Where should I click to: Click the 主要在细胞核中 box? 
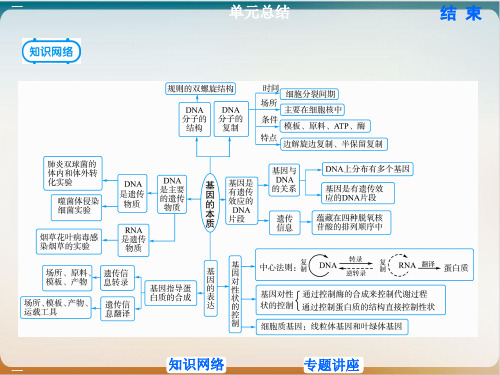(313, 110)
